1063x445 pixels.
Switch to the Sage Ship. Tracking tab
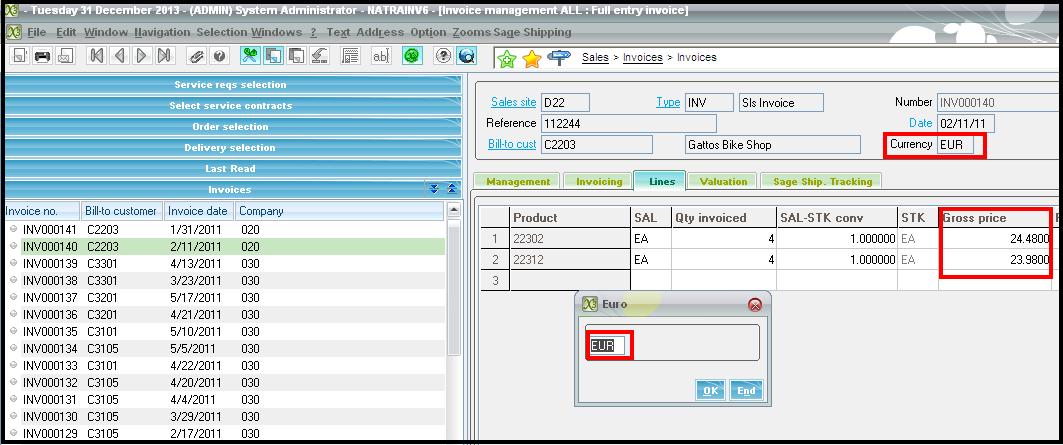pyautogui.click(x=822, y=181)
